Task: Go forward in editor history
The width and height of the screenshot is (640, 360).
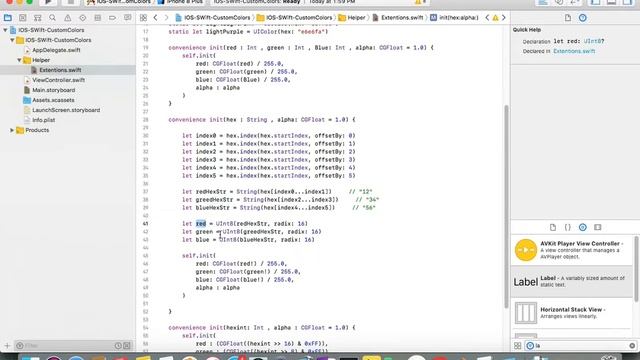Action: [166, 18]
